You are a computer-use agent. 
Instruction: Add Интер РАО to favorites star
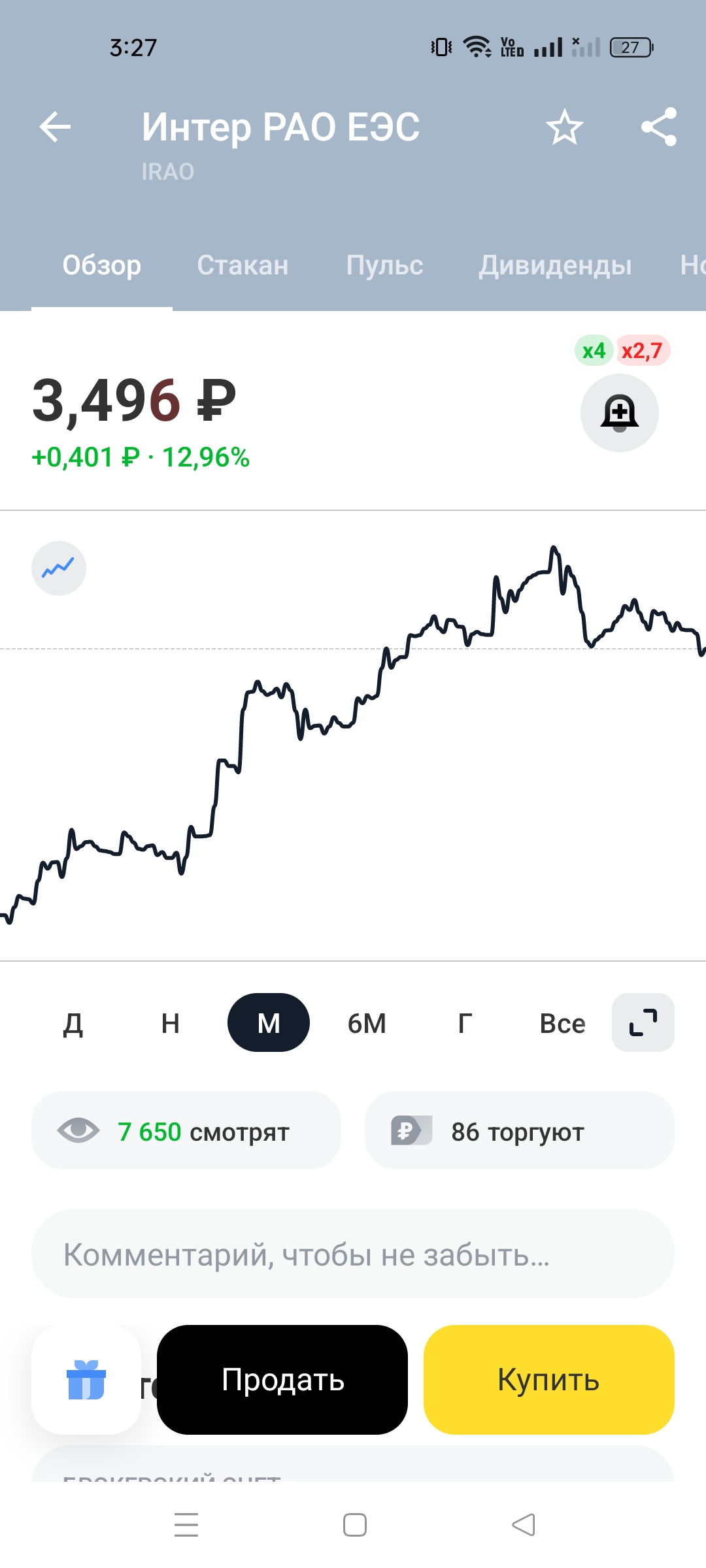[x=564, y=127]
